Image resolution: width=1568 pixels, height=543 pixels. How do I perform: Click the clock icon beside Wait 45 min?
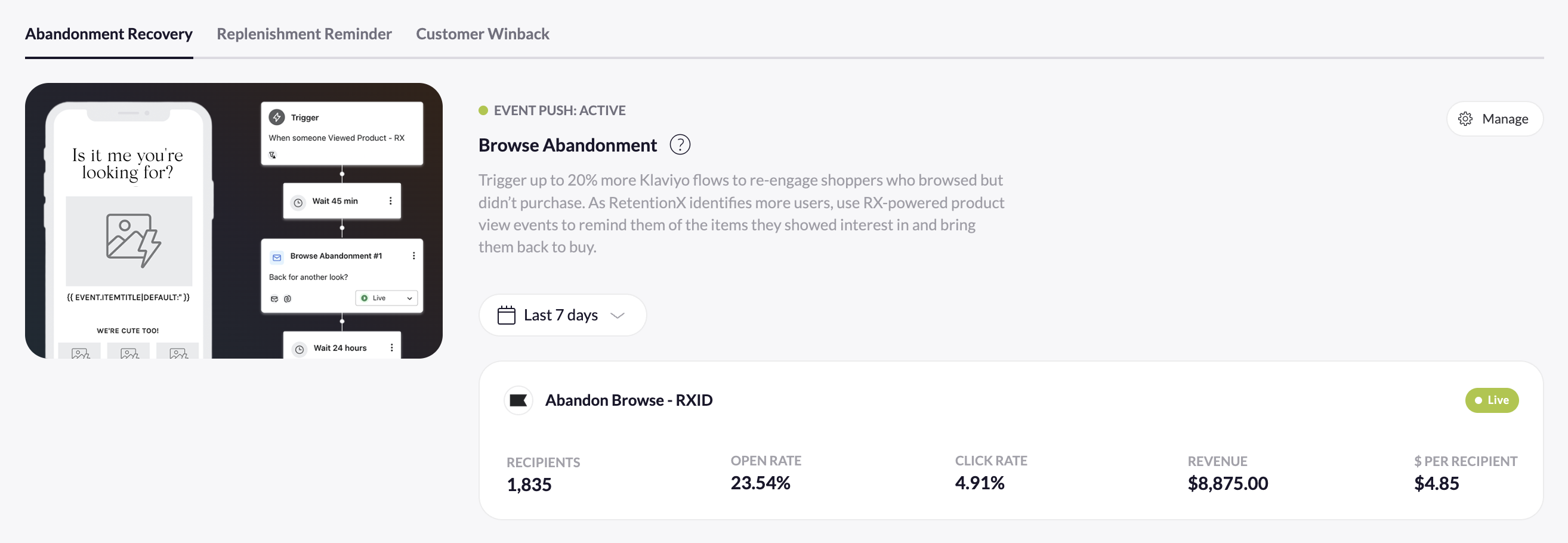298,202
